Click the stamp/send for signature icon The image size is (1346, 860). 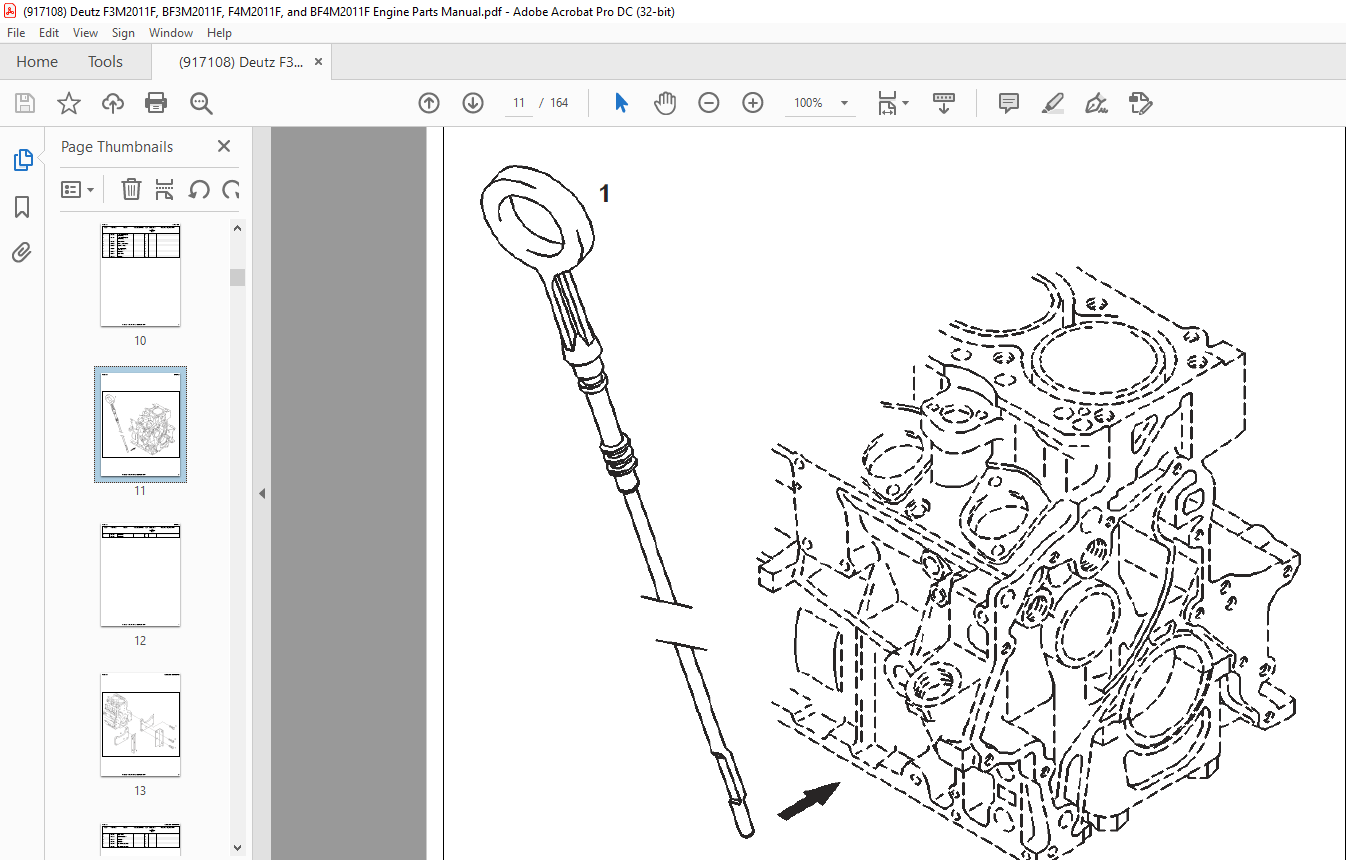1141,103
